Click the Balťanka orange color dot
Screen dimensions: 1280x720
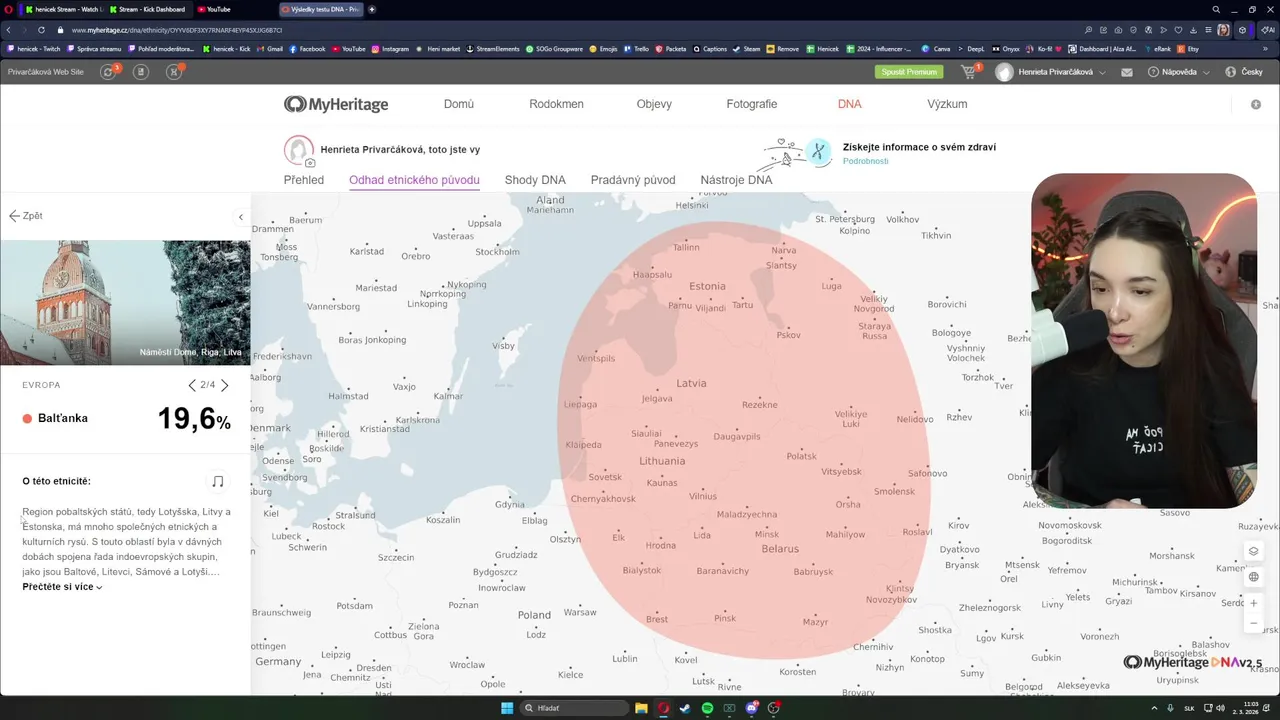tap(27, 418)
